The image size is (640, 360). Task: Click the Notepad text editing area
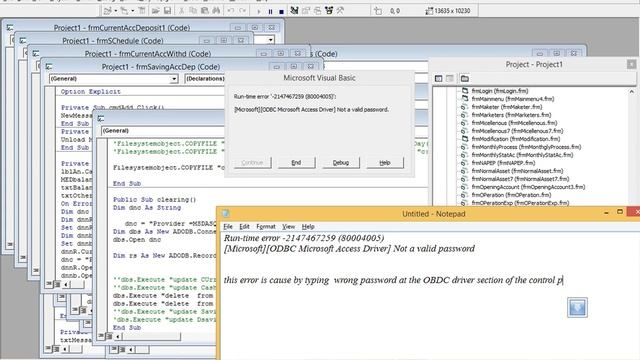[x=430, y=296]
